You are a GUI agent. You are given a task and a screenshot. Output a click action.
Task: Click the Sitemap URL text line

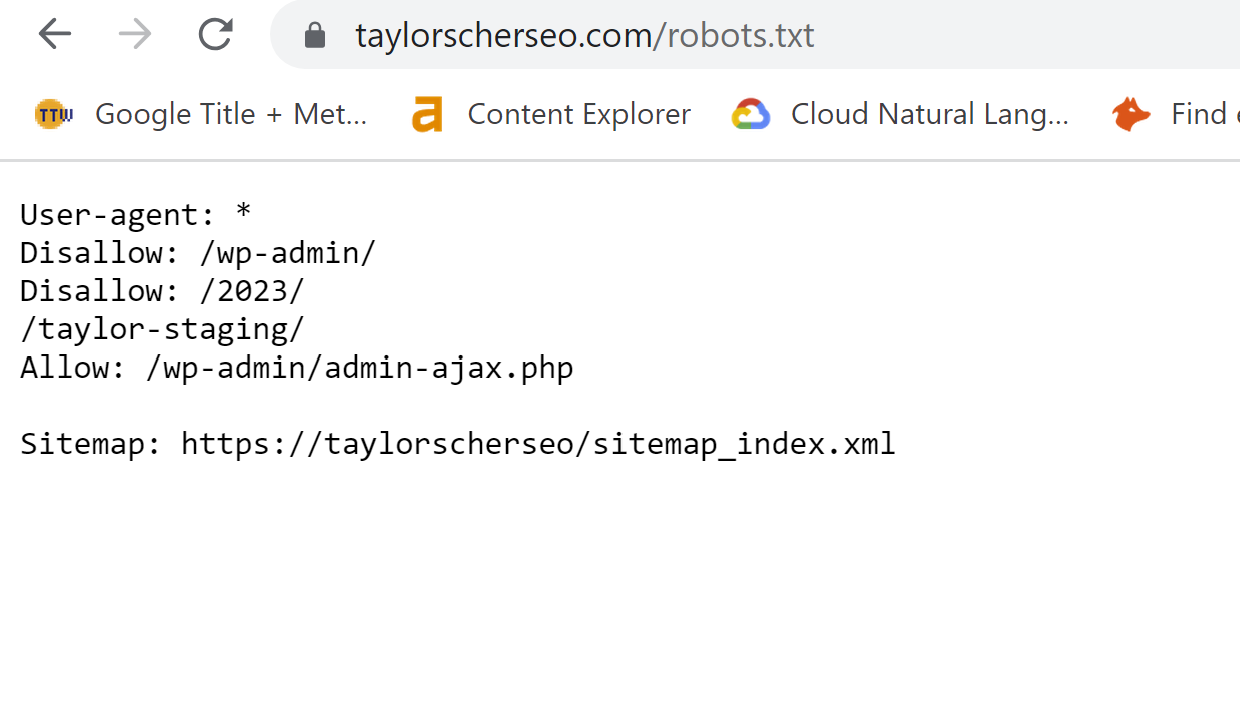point(457,443)
